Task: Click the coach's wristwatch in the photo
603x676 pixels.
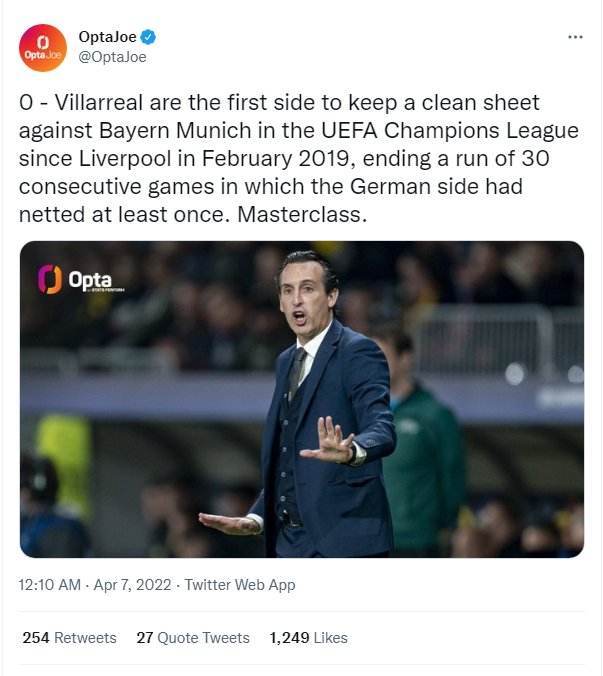Action: (x=357, y=452)
